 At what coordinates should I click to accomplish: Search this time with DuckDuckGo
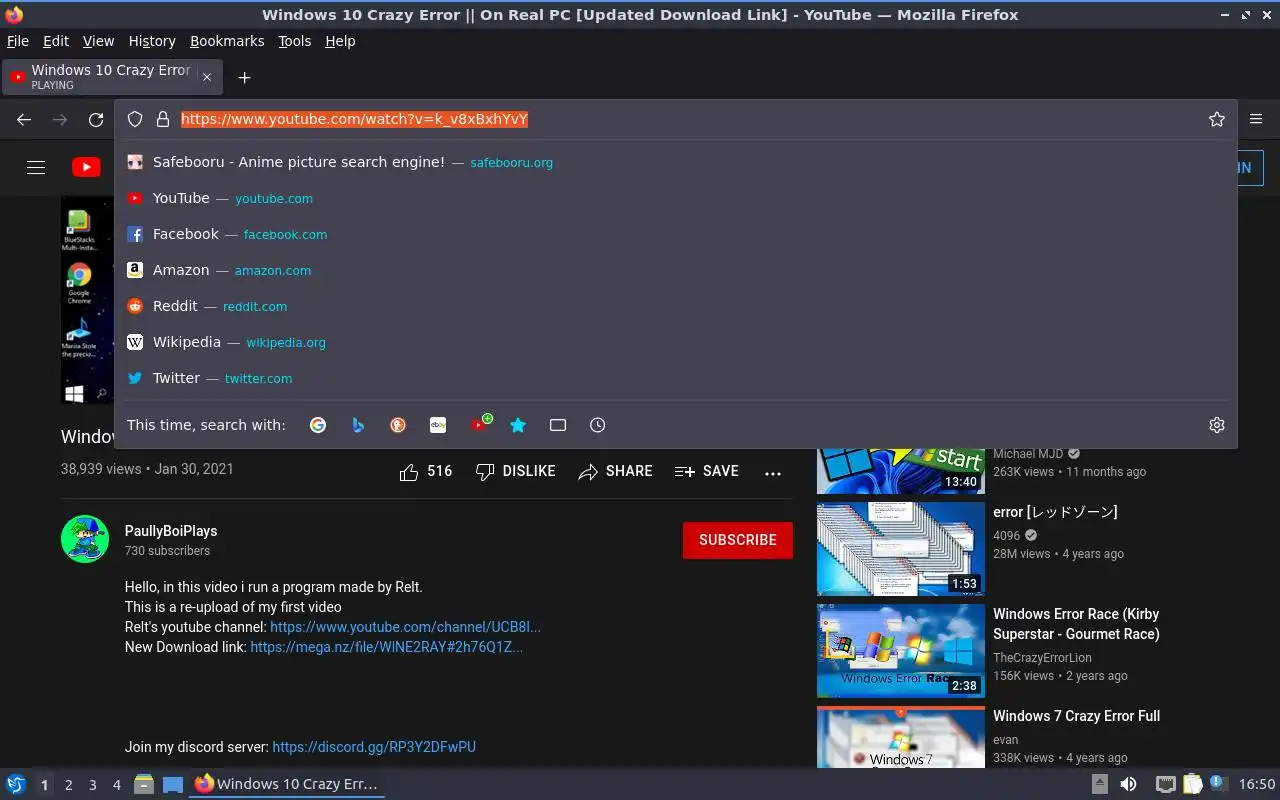[x=398, y=425]
